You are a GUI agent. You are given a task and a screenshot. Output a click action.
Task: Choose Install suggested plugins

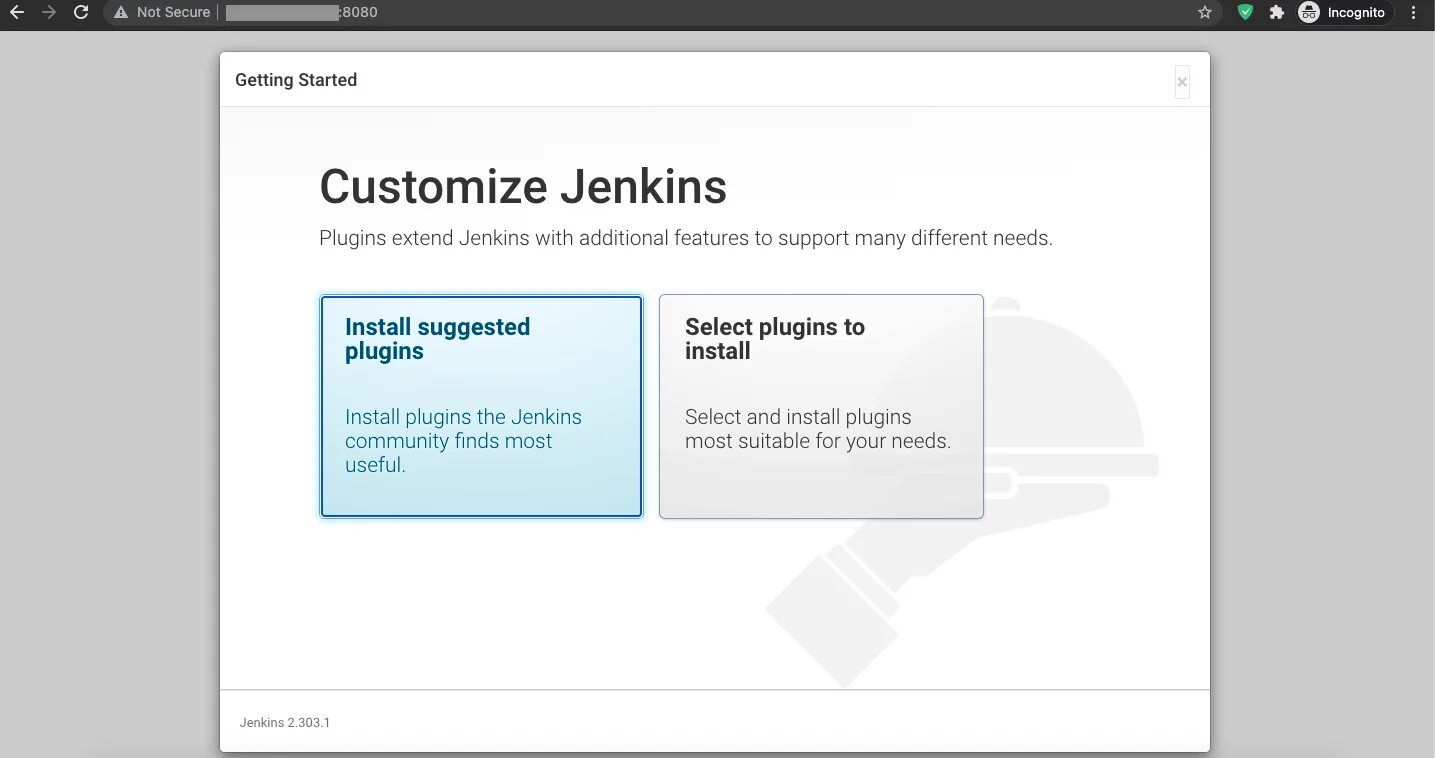coord(481,406)
